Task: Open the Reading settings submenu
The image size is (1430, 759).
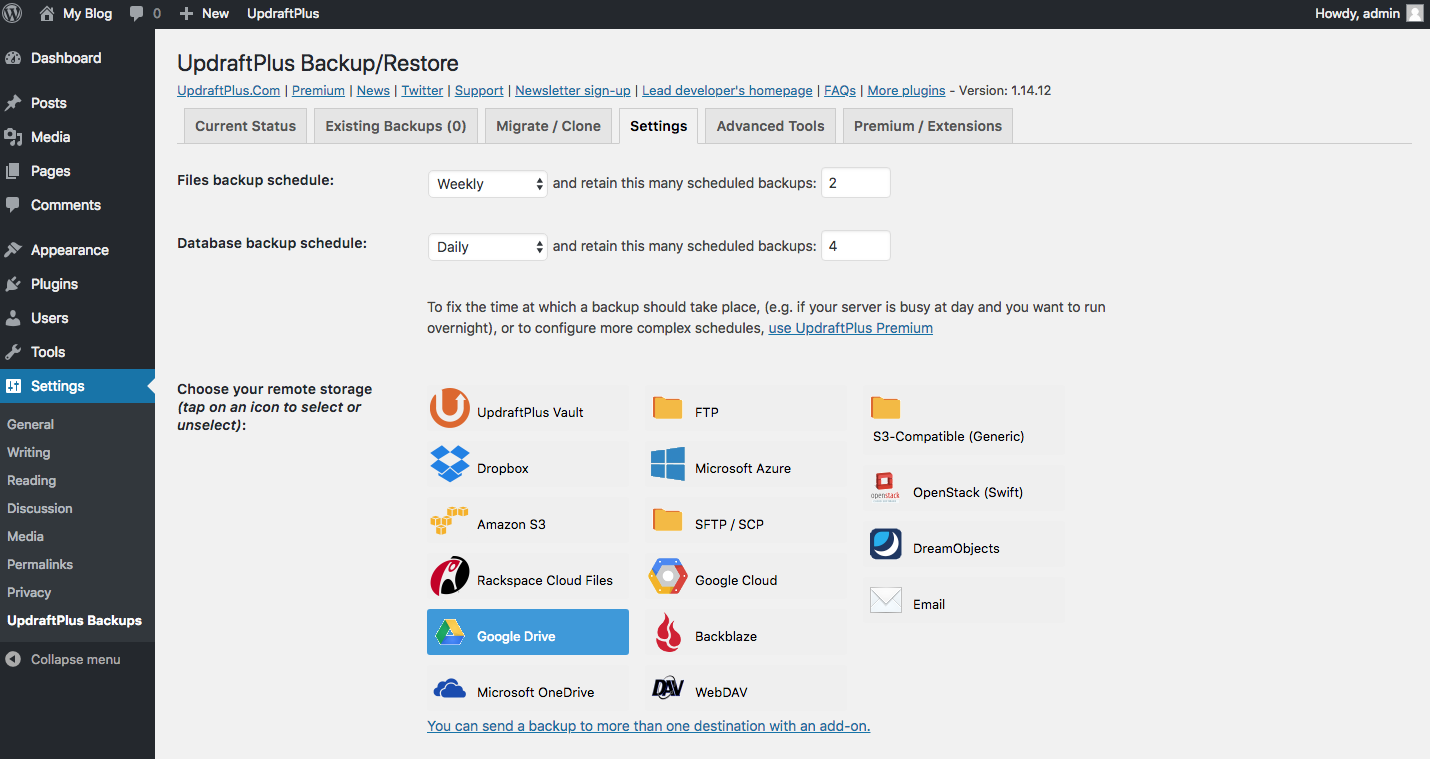Action: 32,480
